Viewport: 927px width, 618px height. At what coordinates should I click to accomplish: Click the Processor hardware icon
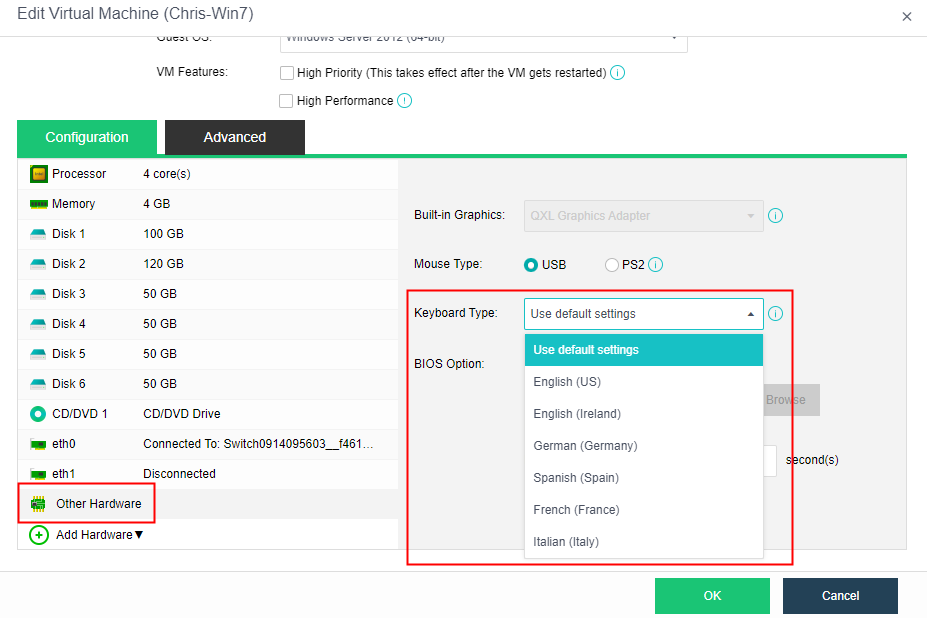point(37,173)
